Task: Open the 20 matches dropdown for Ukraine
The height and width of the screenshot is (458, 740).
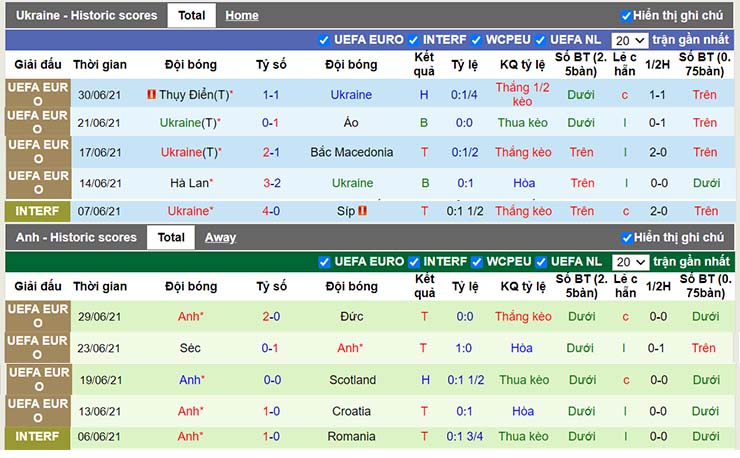Action: (x=630, y=41)
